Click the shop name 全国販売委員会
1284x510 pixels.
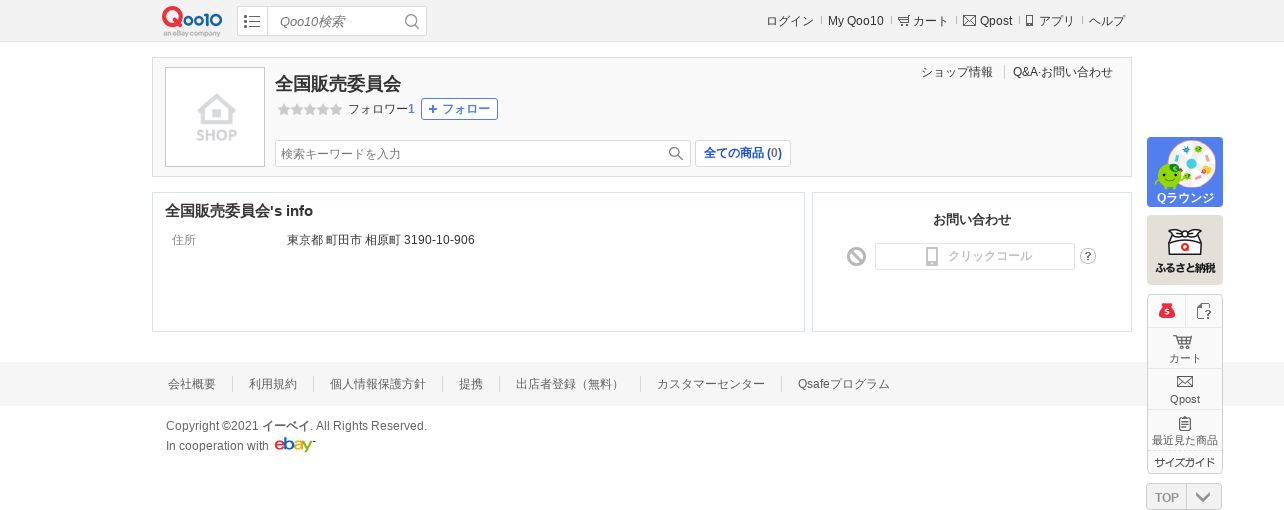pyautogui.click(x=338, y=84)
